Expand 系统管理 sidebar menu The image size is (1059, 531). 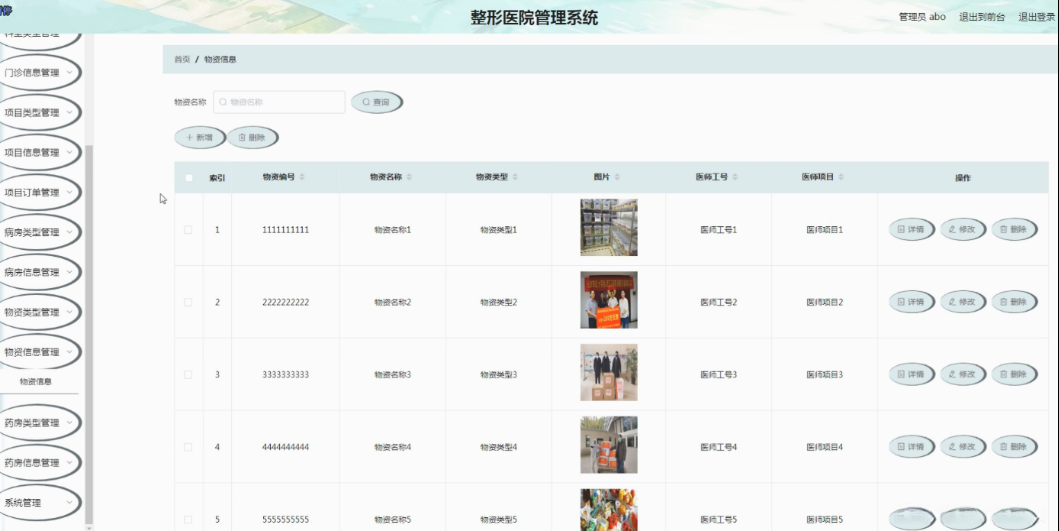(39, 503)
